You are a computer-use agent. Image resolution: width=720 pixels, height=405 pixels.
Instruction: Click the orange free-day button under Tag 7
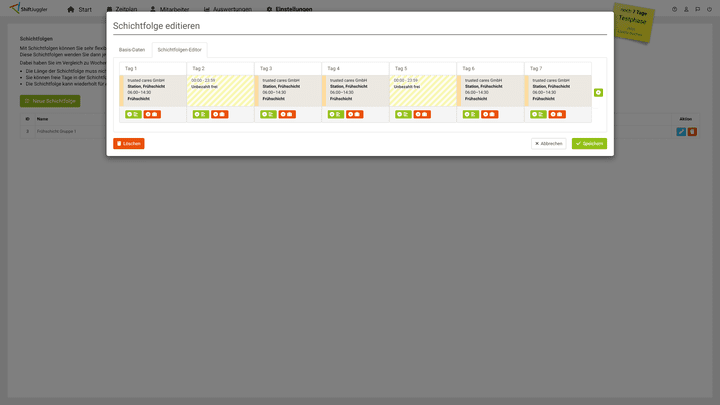click(557, 114)
